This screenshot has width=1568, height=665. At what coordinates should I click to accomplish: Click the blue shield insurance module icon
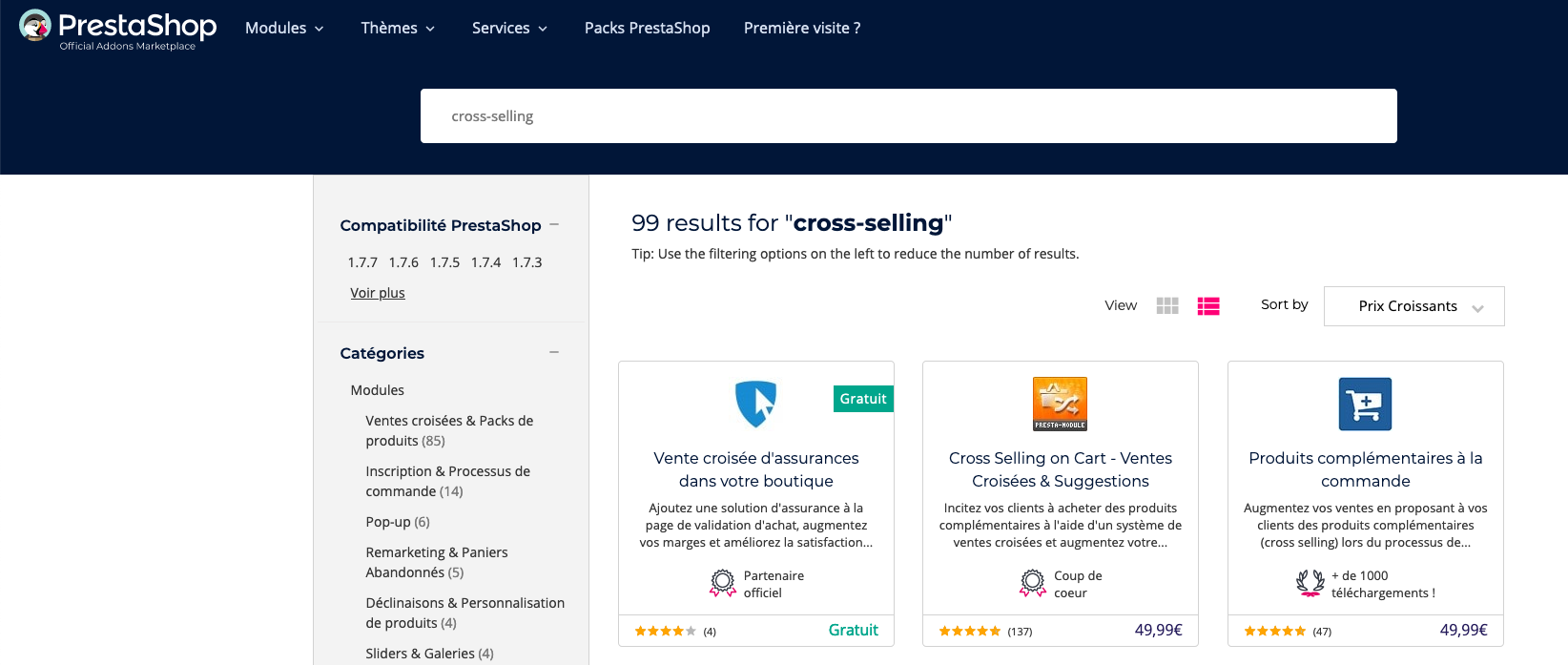click(755, 404)
